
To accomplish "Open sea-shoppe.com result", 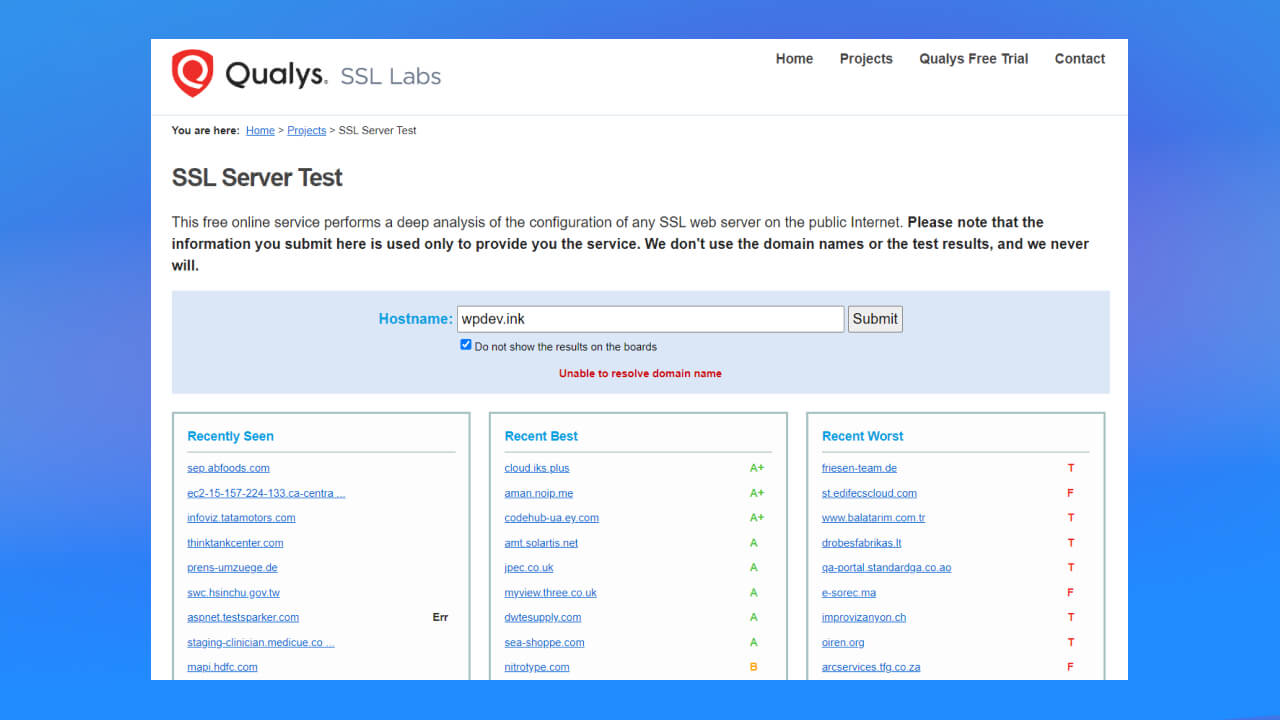I will [544, 643].
